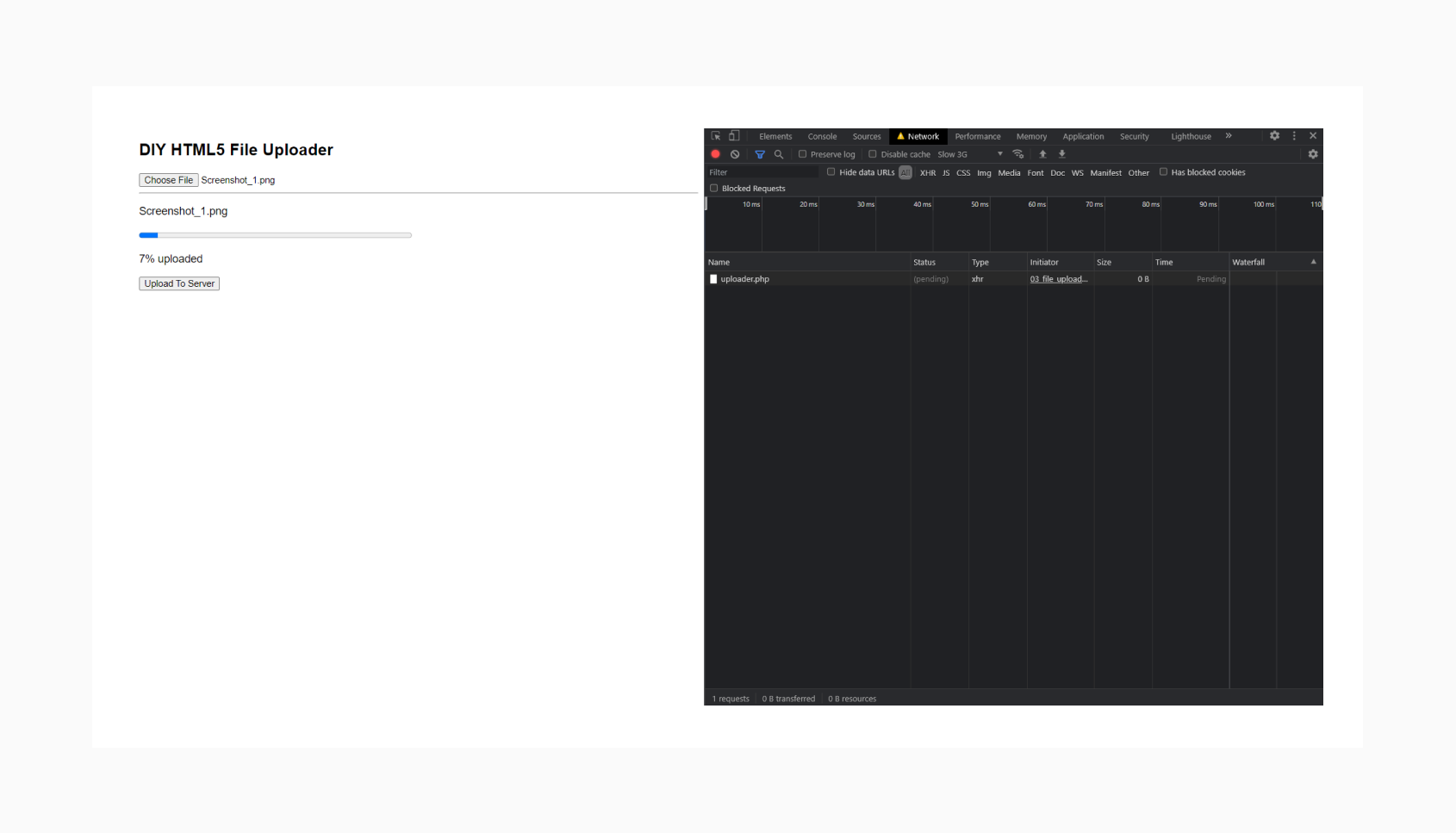Viewport: 1456px width, 833px height.
Task: Open network search with the magnifier icon
Action: coord(779,154)
